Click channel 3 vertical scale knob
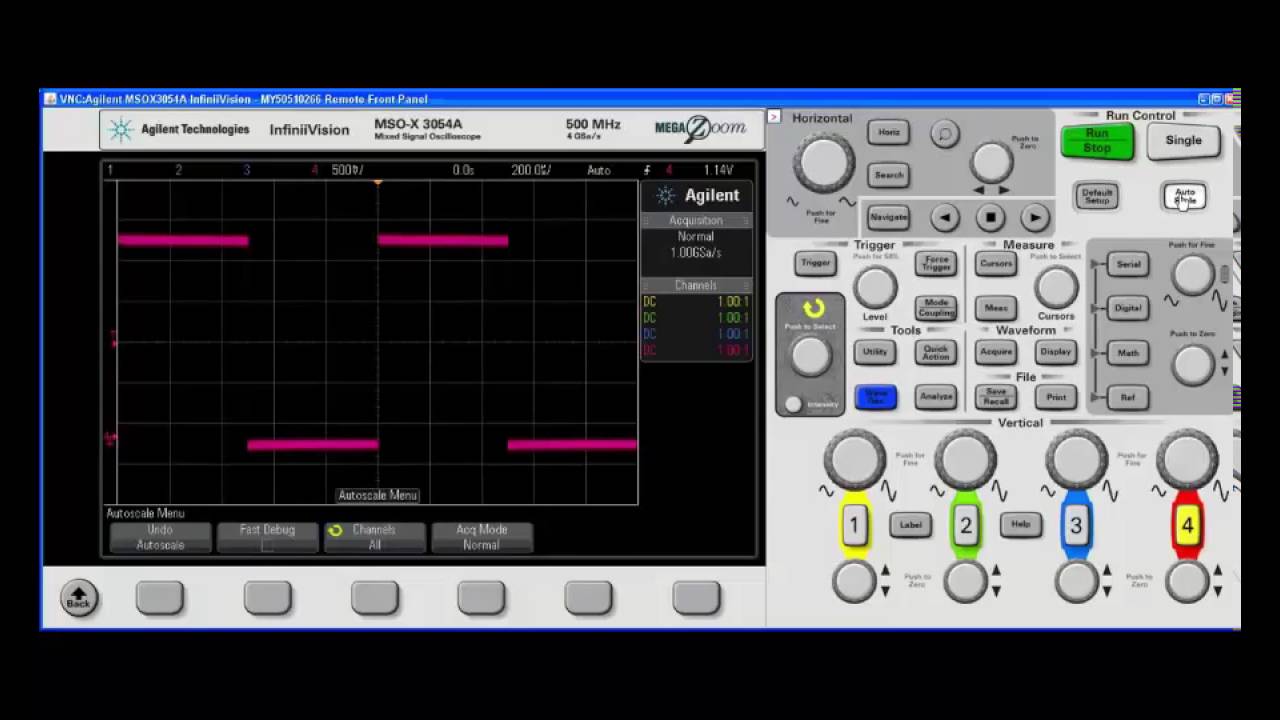This screenshot has width=1280, height=720. click(x=1076, y=461)
